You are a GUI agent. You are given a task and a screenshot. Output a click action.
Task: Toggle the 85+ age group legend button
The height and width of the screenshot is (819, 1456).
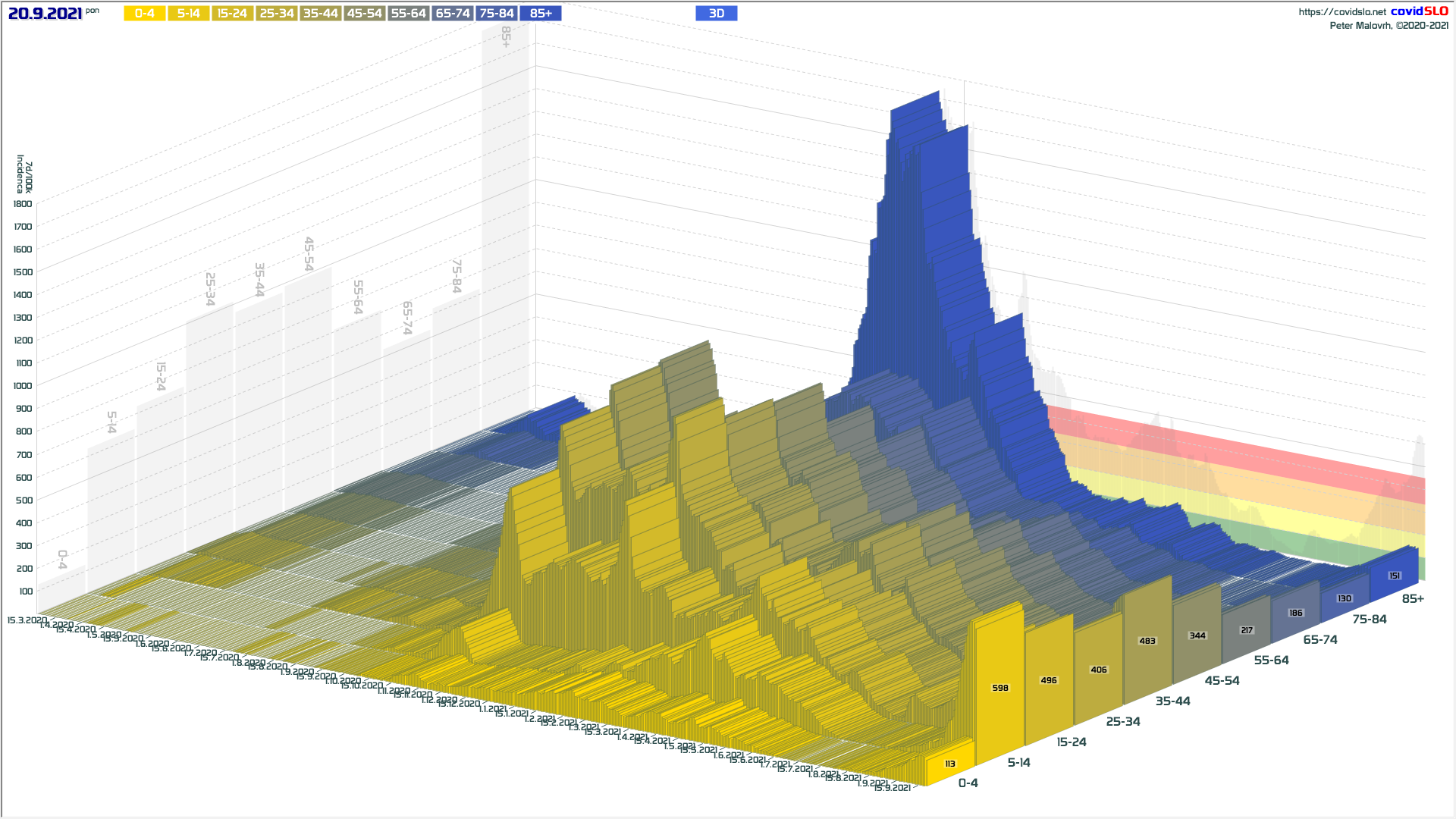tap(540, 14)
